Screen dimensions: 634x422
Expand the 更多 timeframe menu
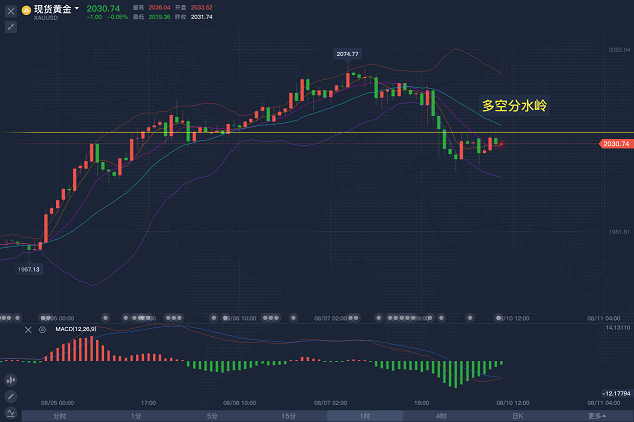click(x=597, y=415)
